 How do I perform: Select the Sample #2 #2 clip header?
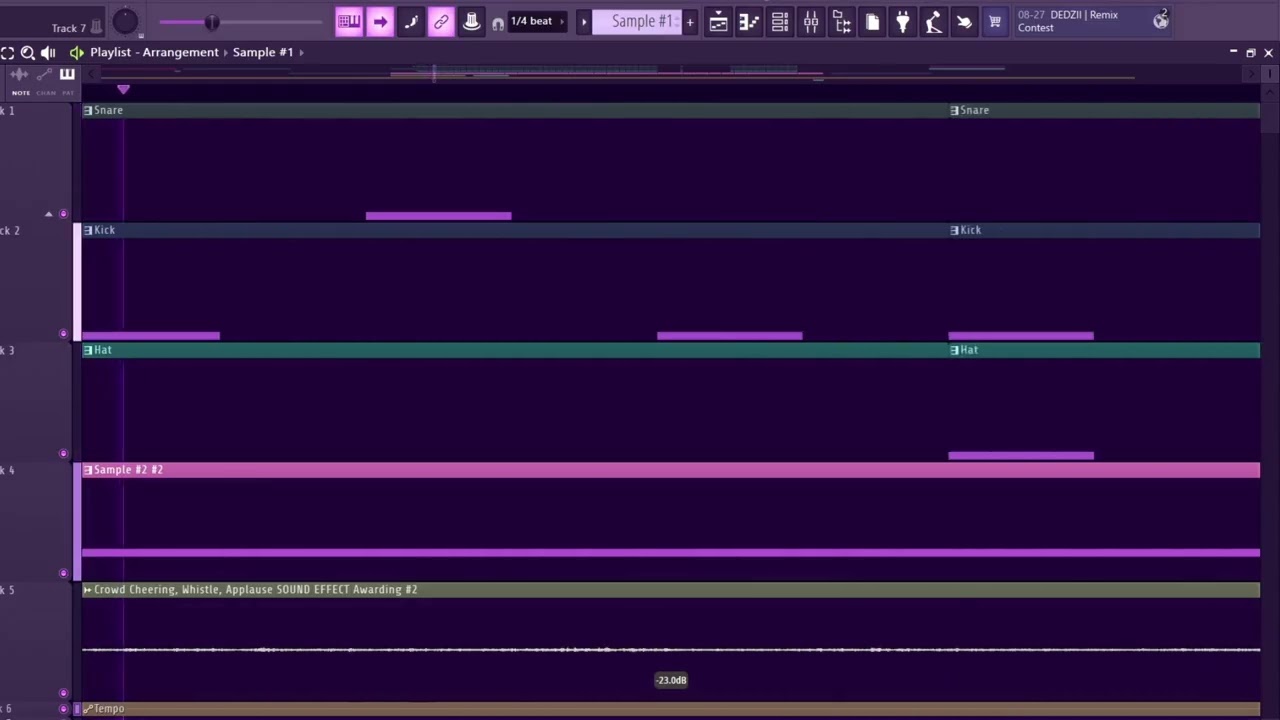[x=671, y=469]
